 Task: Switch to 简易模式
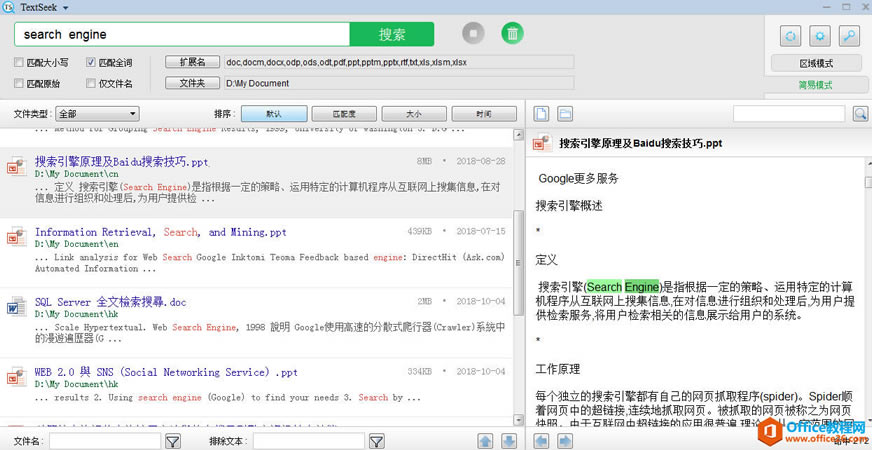(816, 85)
